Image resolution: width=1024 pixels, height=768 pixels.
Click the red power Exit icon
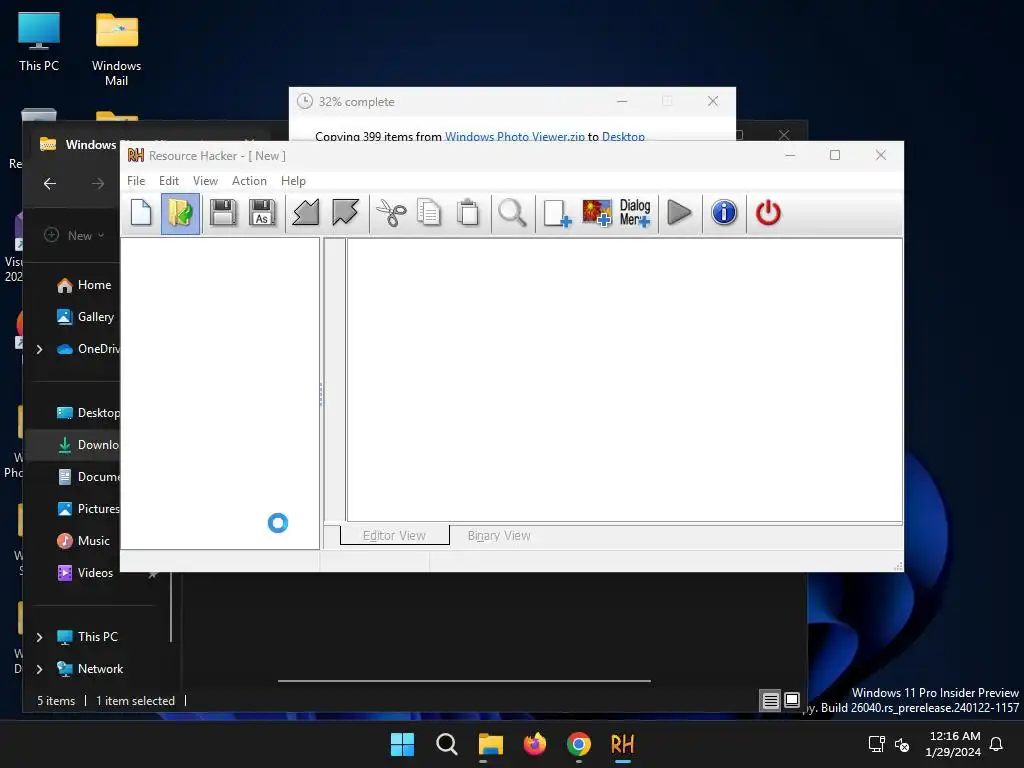click(768, 213)
